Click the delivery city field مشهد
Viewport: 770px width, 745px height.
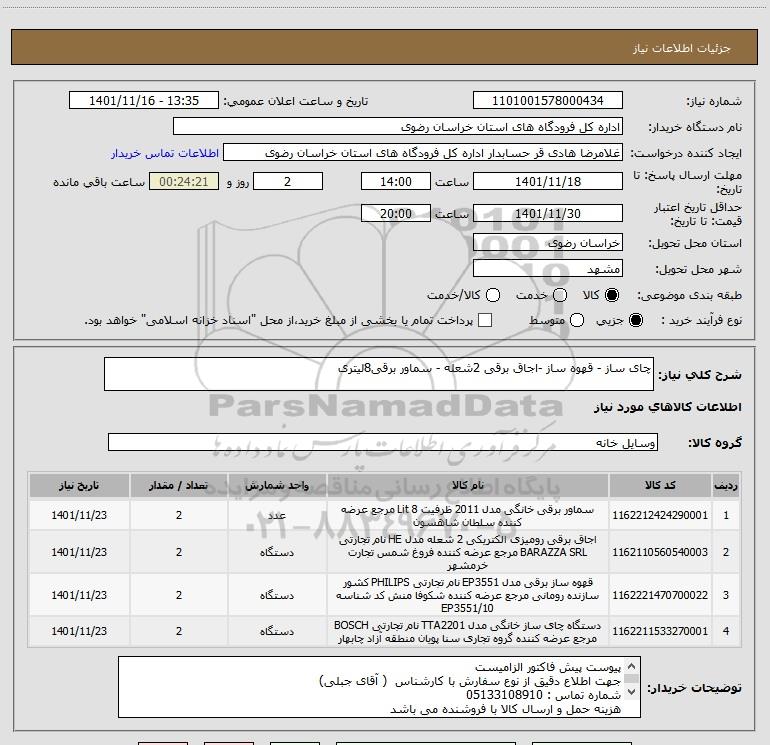click(548, 269)
